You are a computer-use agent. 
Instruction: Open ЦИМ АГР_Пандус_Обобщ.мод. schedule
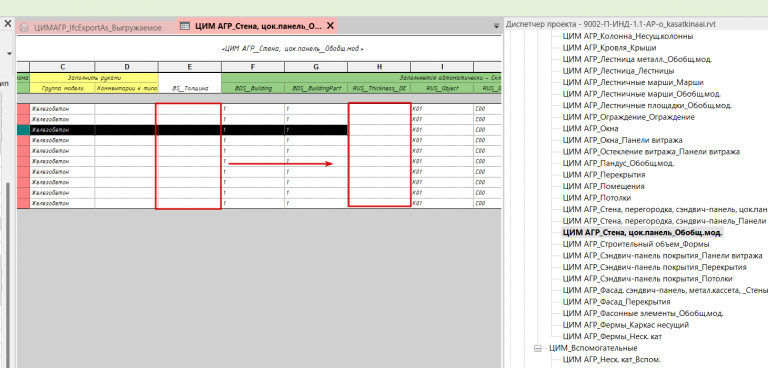tap(618, 164)
